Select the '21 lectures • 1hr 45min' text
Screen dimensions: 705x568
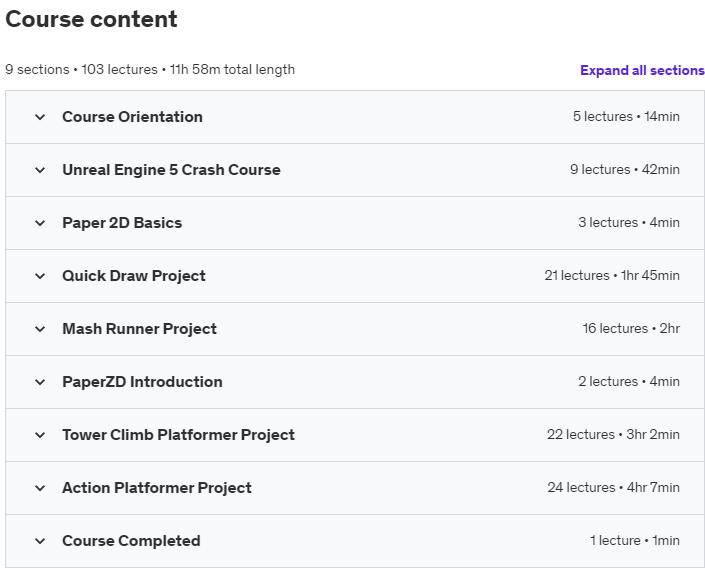pos(612,276)
